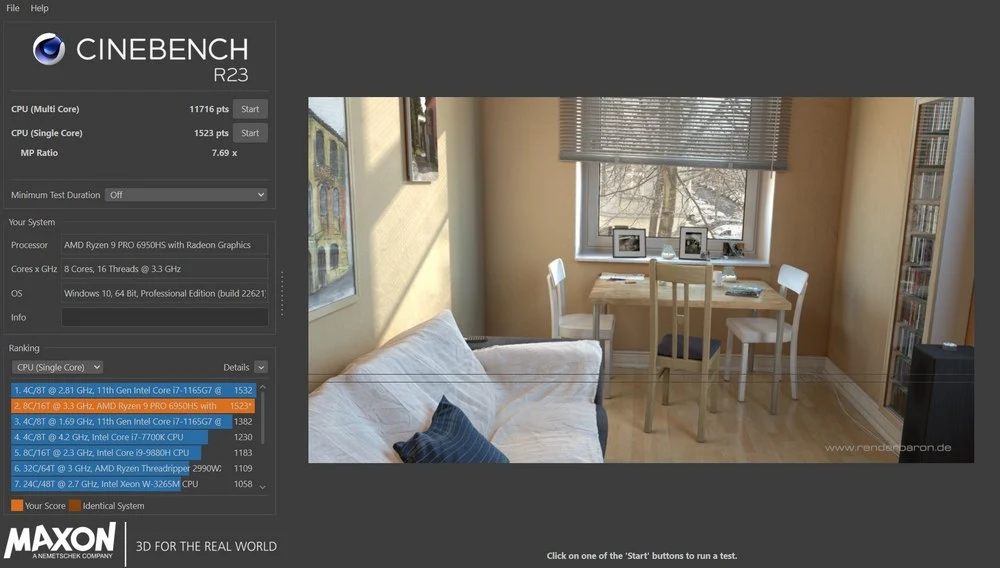Start the CPU Single Core test
Image resolution: width=1000 pixels, height=568 pixels.
coord(250,133)
